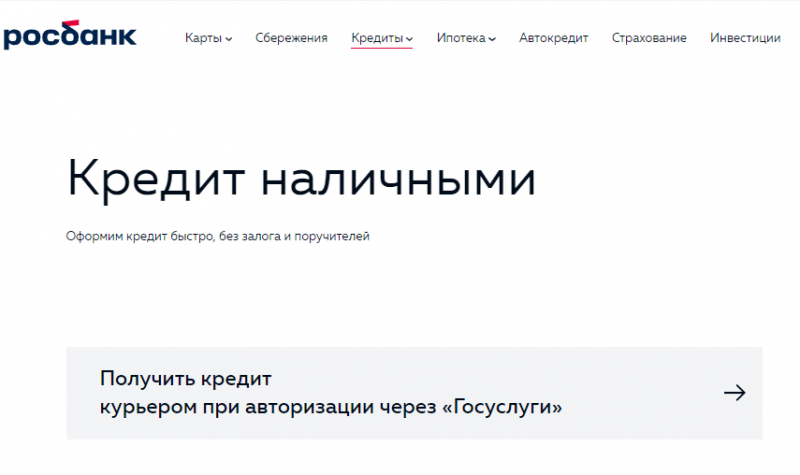Screen dimensions: 800x475
Task: Click the 'Кредит наличными' heading
Action: (302, 179)
